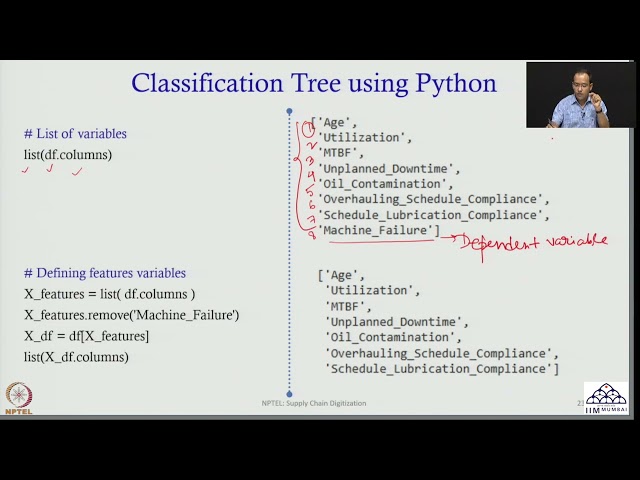Click the '# Defining features variables' comment
This screenshot has width=640, height=480.
[105, 273]
